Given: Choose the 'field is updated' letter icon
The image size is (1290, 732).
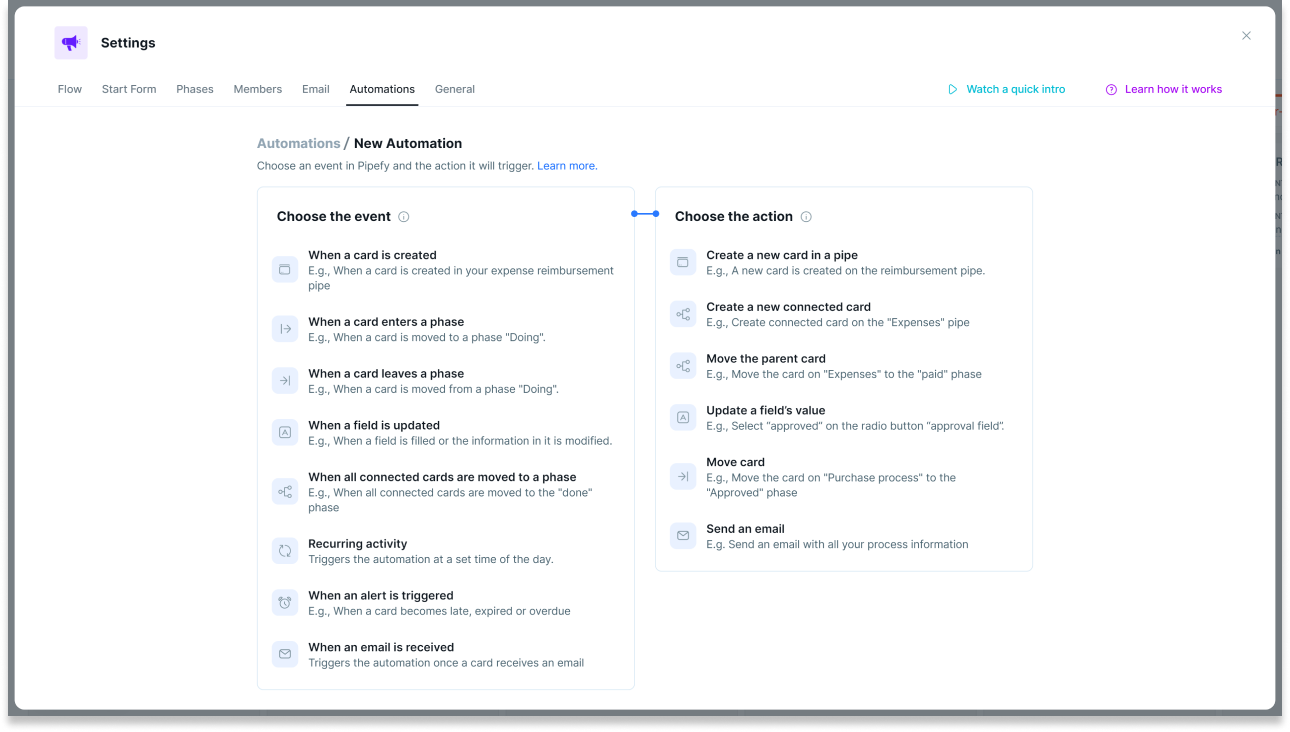Looking at the screenshot, I should [285, 433].
